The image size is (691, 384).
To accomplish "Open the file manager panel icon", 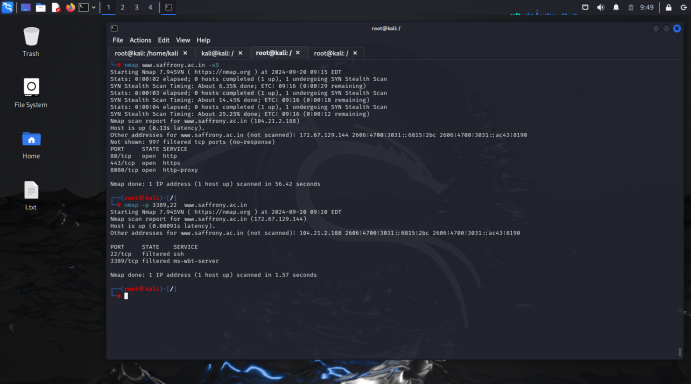I will click(x=41, y=7).
